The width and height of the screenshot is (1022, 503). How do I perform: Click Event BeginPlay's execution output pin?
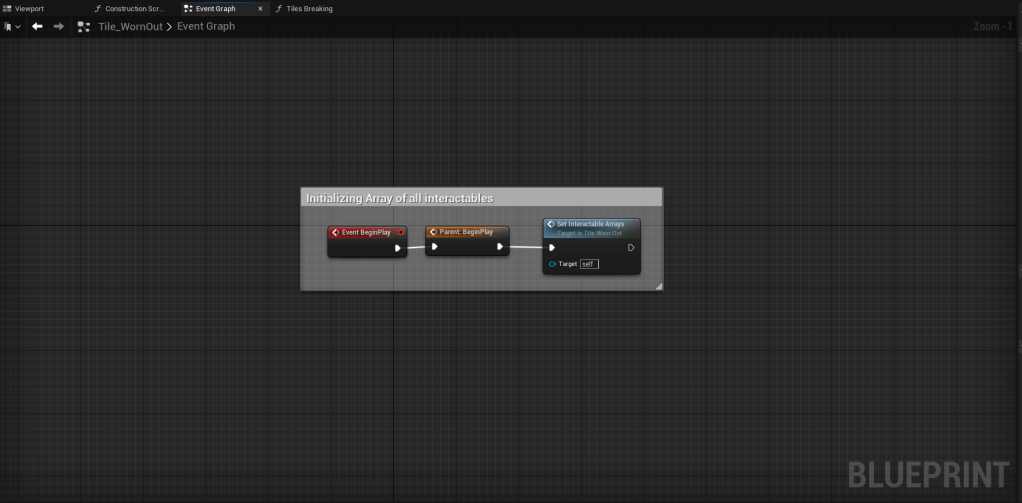[398, 248]
